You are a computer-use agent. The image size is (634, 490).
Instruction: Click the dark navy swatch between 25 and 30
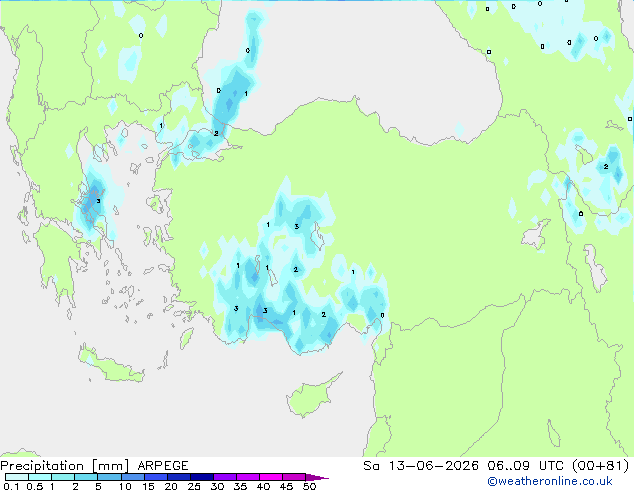(x=201, y=477)
